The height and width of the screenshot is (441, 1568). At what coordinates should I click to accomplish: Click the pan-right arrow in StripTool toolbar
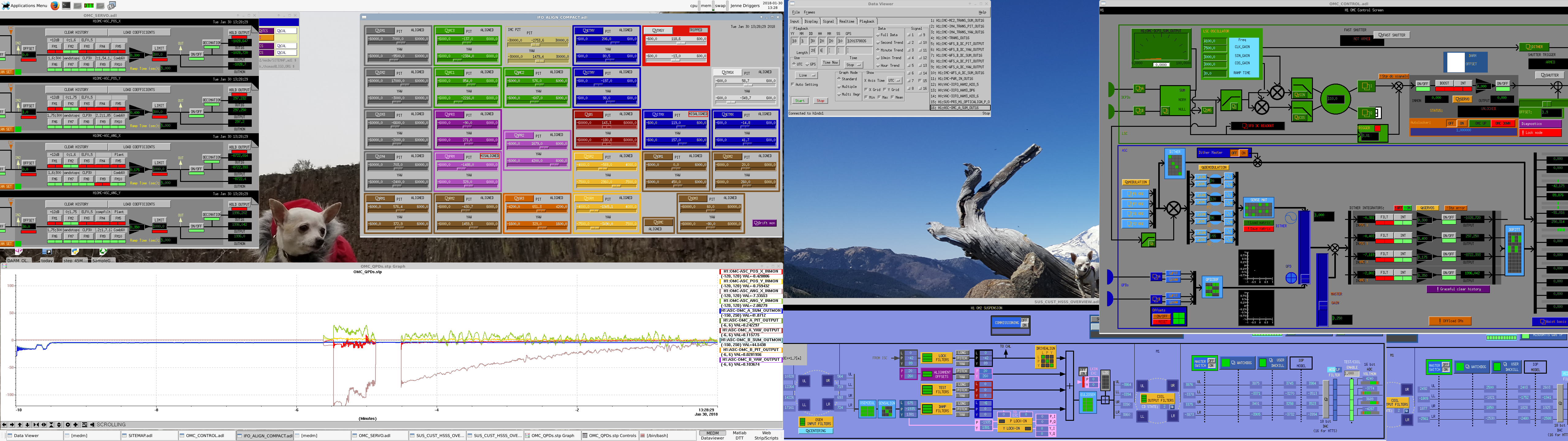(x=12, y=424)
